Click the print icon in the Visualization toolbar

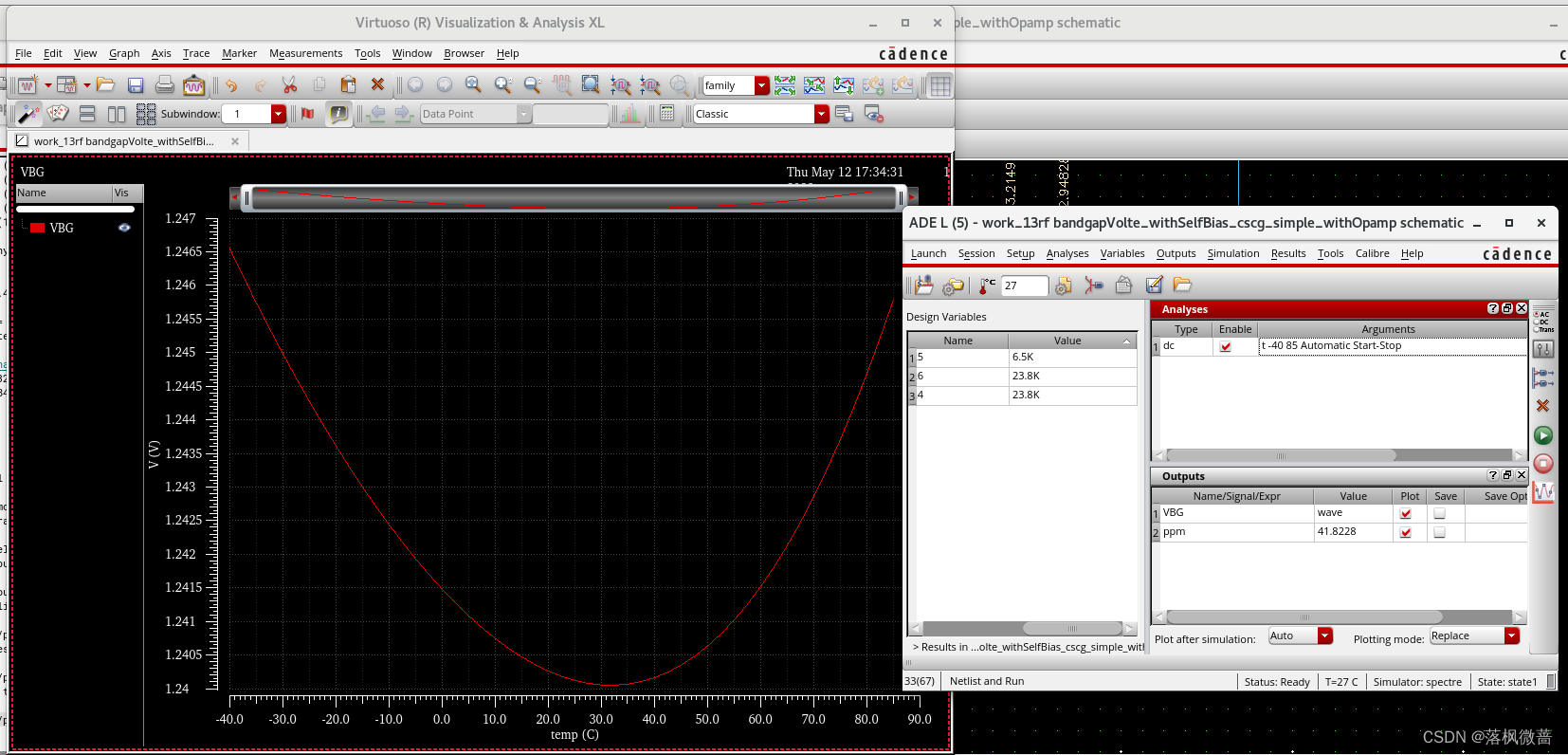coord(165,85)
